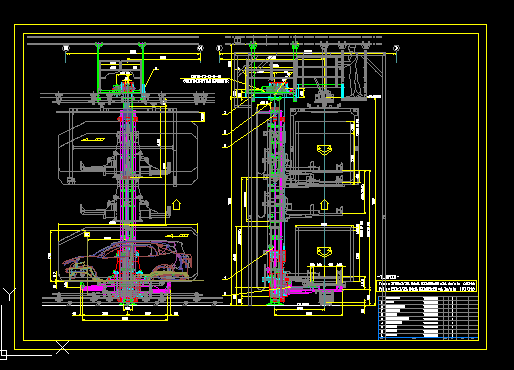514x370 pixels.
Task: Select the rightmost grid bubble of right view
Action: (x=396, y=49)
